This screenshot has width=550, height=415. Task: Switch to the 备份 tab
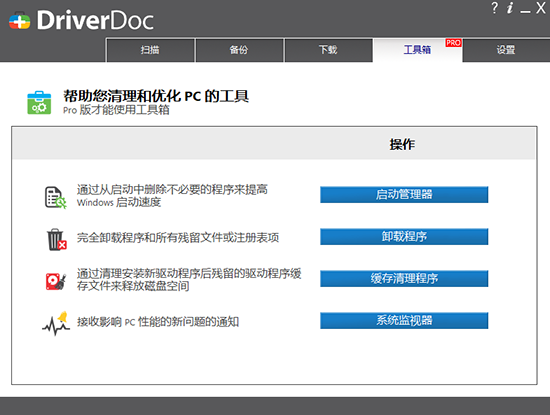coord(239,50)
